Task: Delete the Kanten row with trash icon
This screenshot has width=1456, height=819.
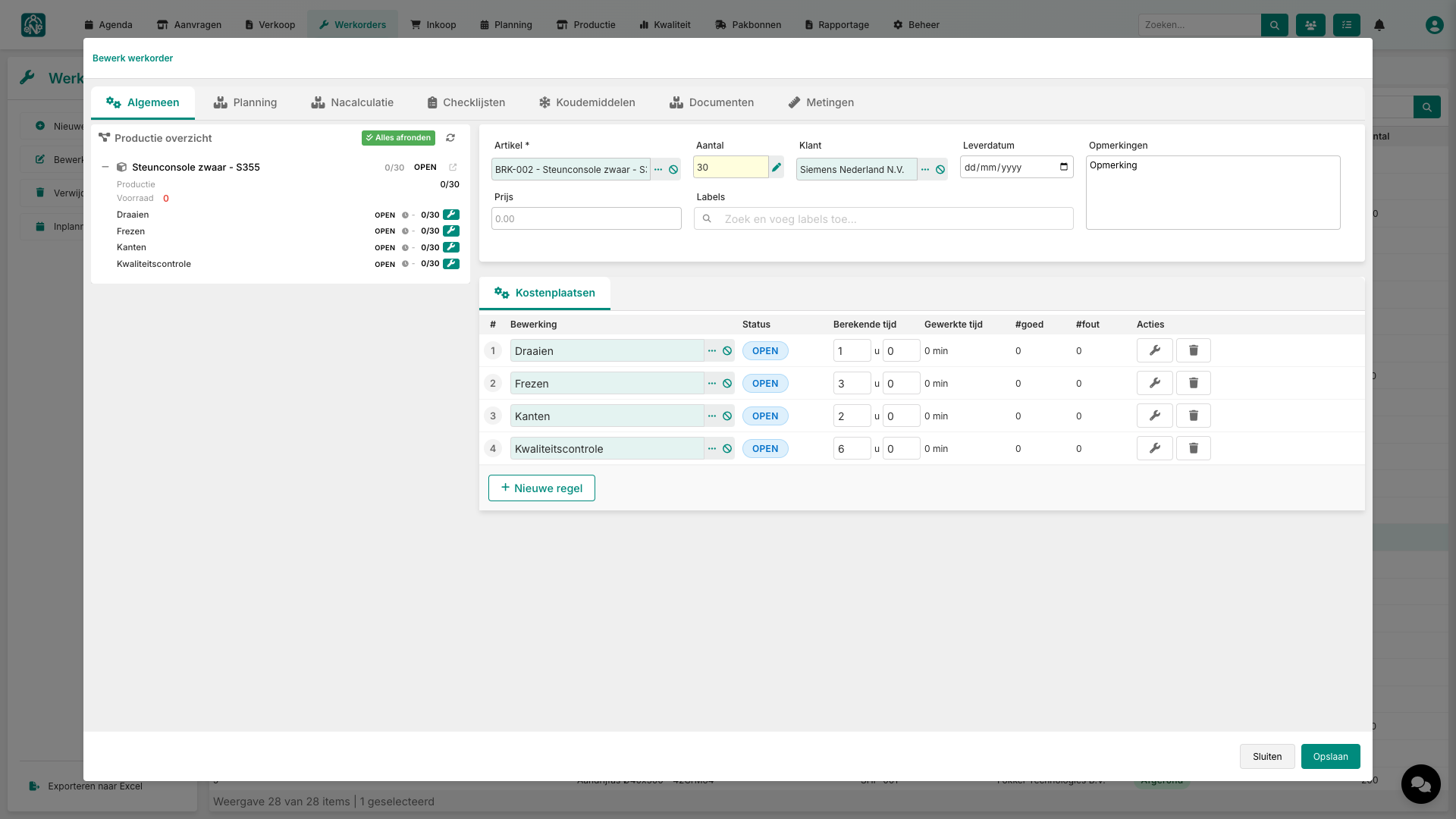Action: tap(1194, 416)
